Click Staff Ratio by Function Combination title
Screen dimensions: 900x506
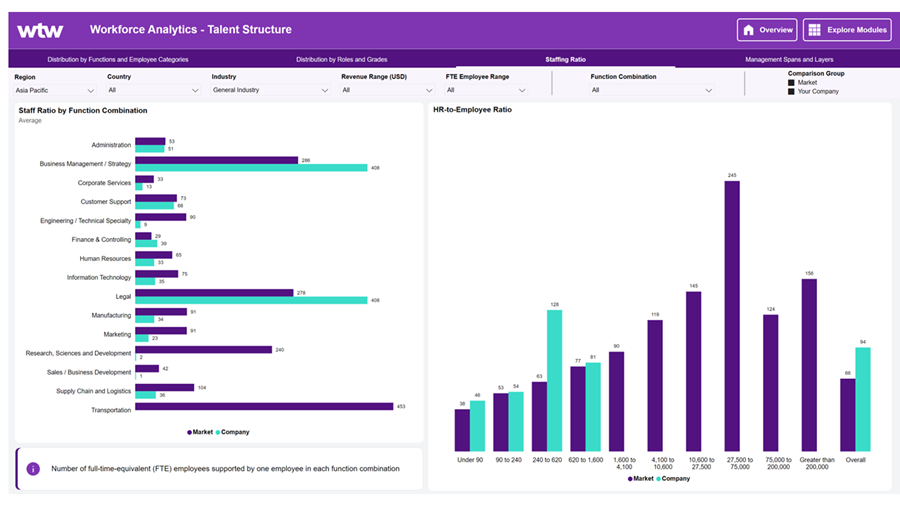point(83,111)
